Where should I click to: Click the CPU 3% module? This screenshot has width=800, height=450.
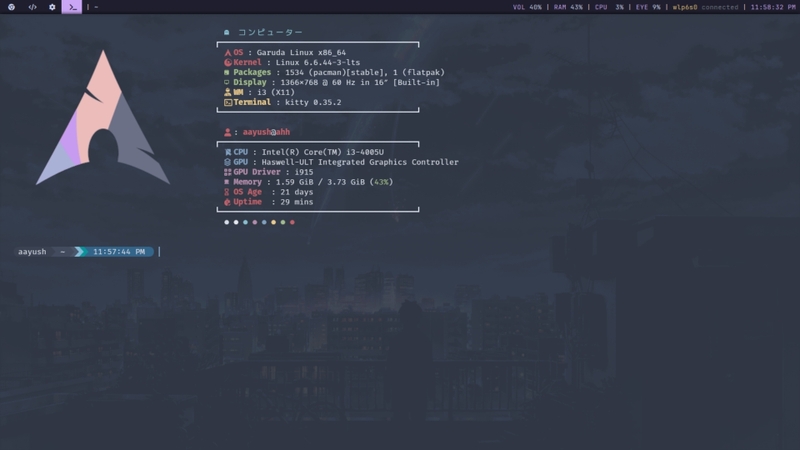[x=609, y=7]
